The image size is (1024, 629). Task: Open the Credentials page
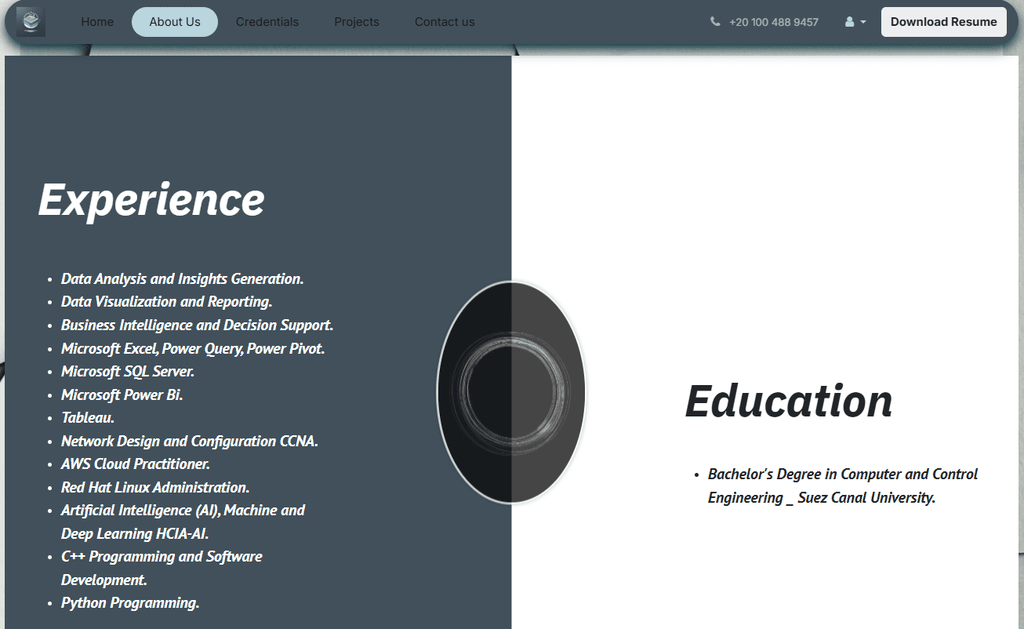point(267,22)
